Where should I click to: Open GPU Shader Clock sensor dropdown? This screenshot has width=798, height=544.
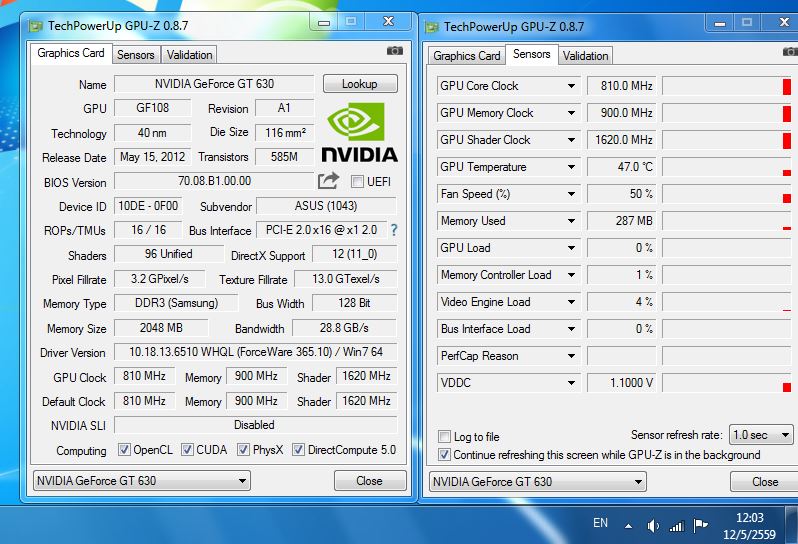[x=571, y=140]
